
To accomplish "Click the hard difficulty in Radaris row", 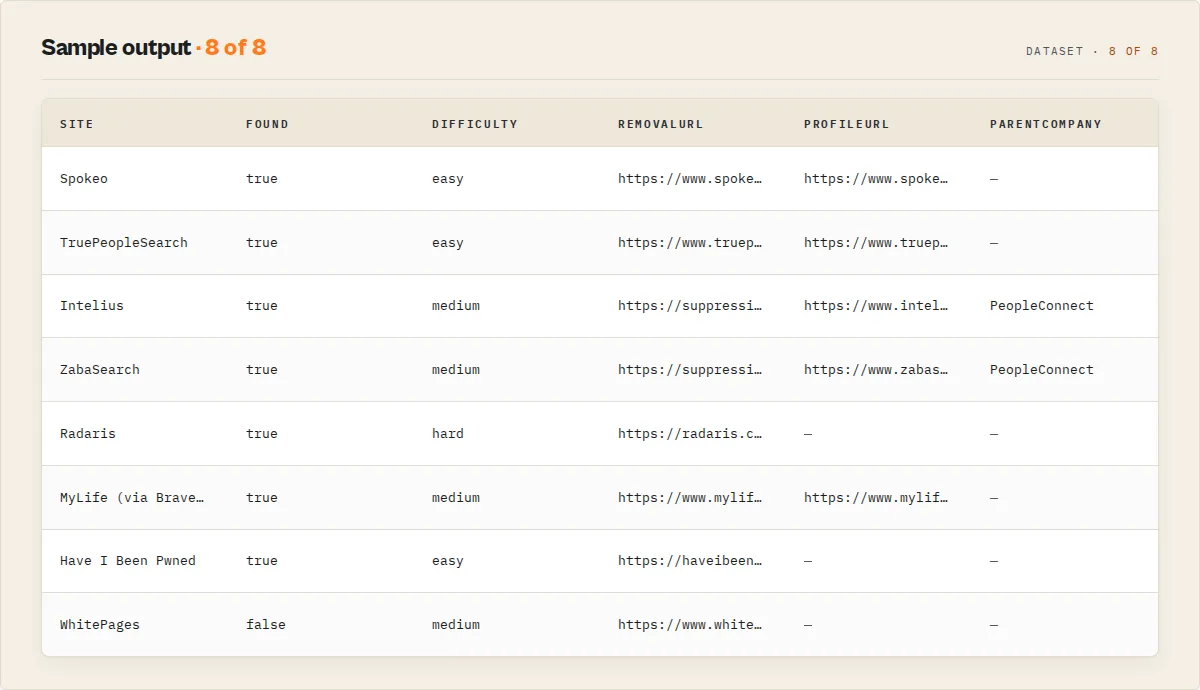I will [x=448, y=434].
